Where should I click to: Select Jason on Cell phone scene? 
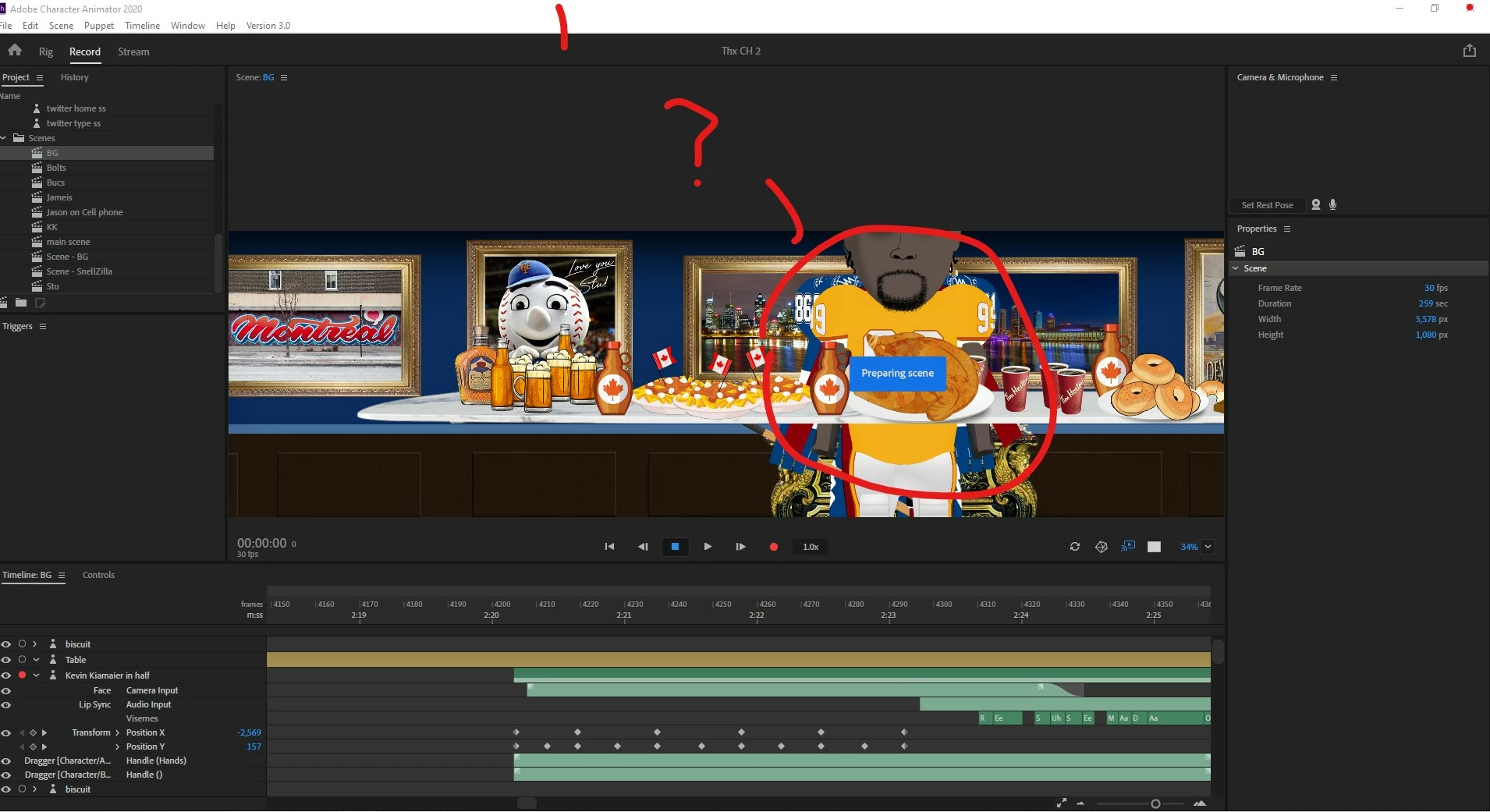point(84,212)
